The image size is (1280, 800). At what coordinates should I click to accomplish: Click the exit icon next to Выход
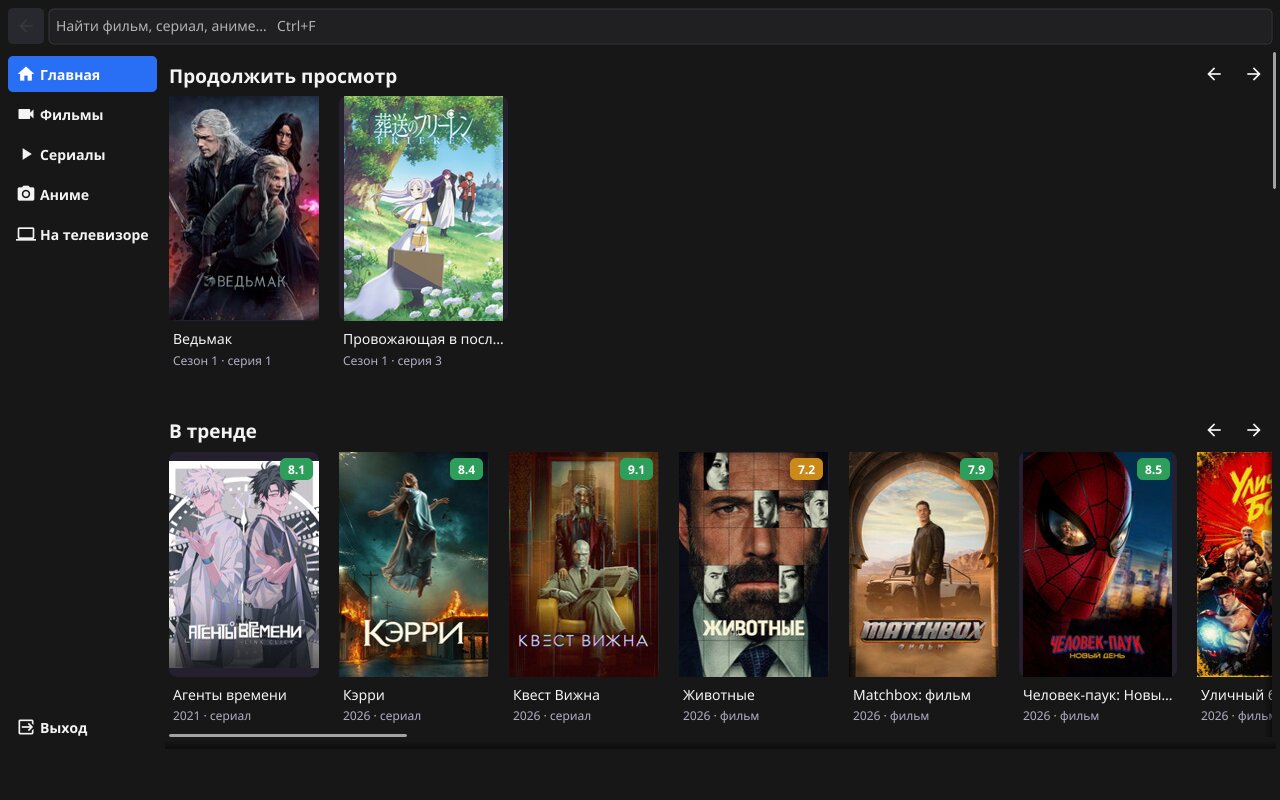pyautogui.click(x=26, y=727)
